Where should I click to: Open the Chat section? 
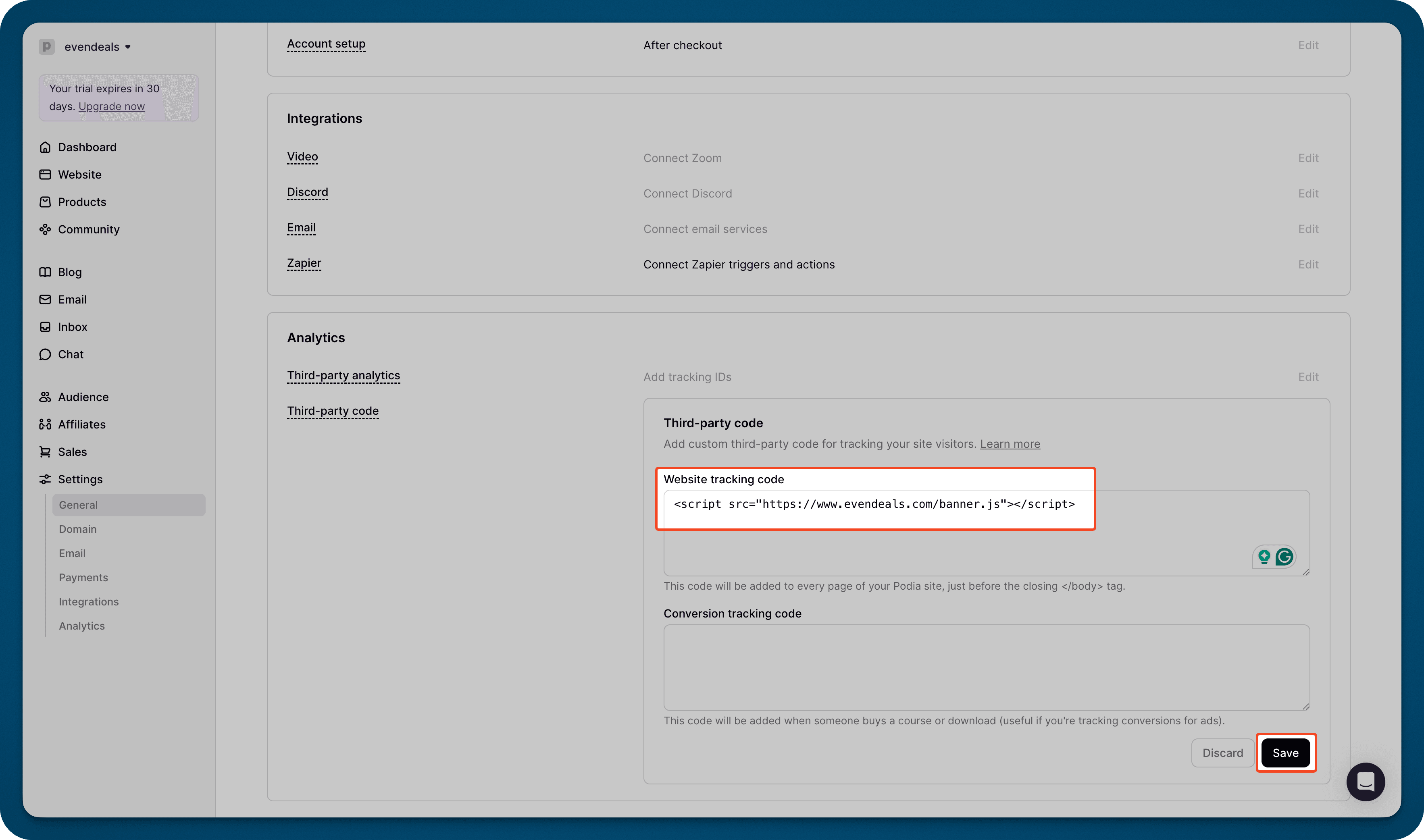70,354
